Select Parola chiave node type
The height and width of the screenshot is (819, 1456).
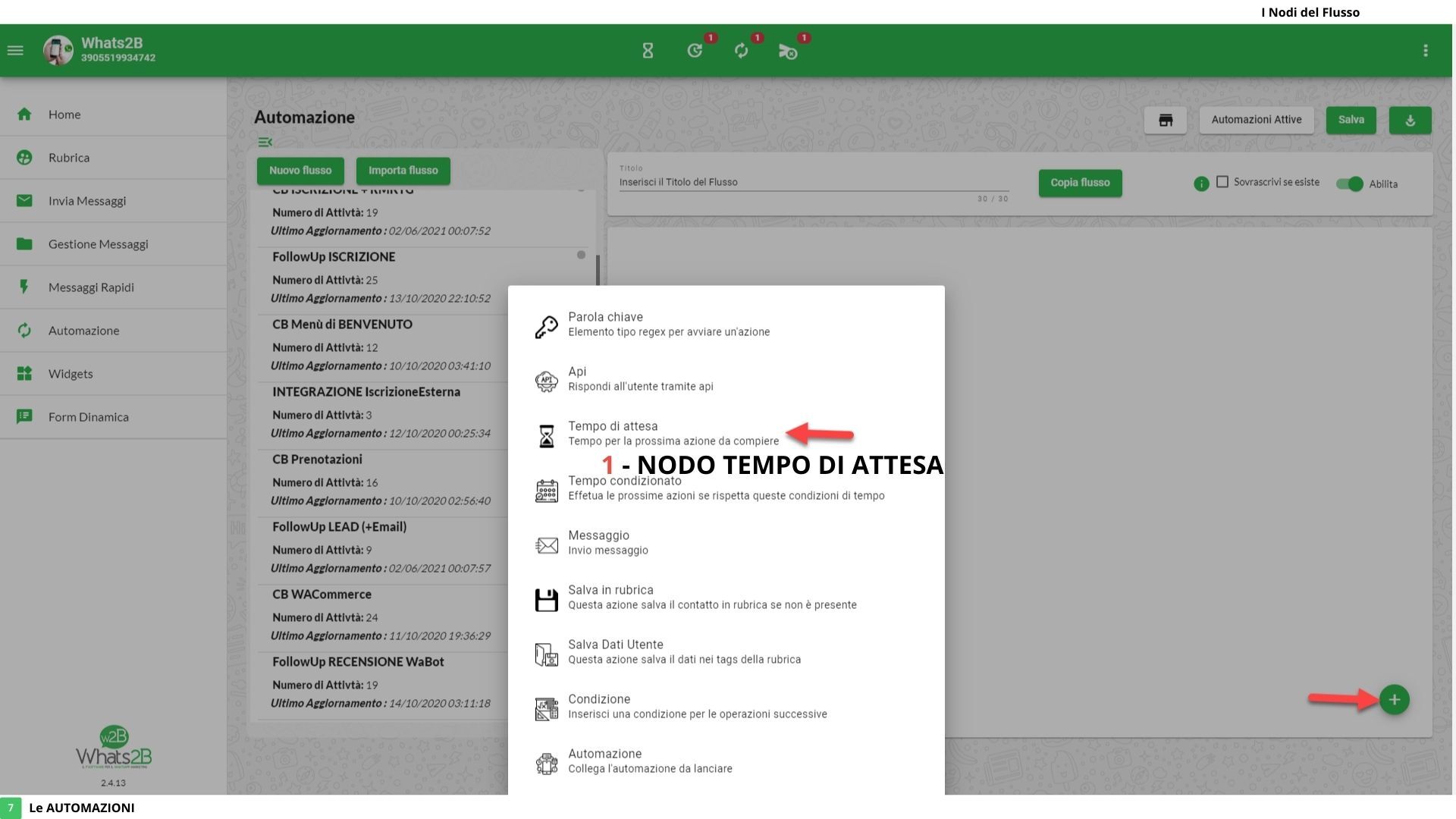726,326
